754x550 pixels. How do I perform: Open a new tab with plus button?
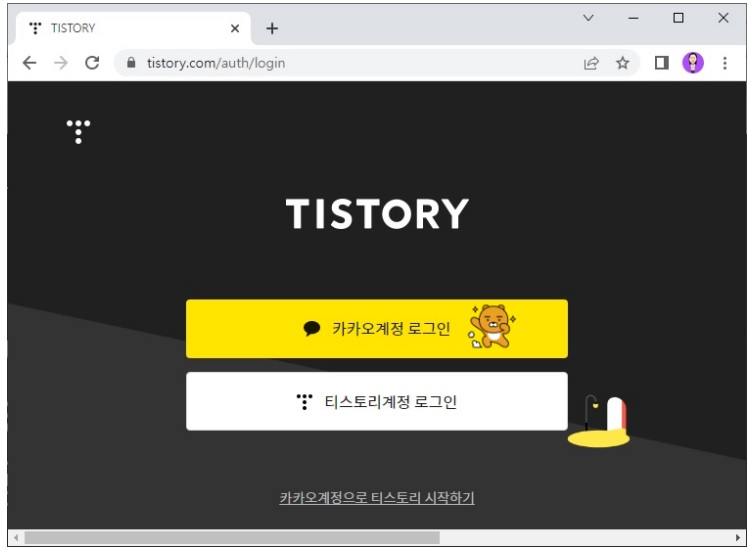pos(272,28)
